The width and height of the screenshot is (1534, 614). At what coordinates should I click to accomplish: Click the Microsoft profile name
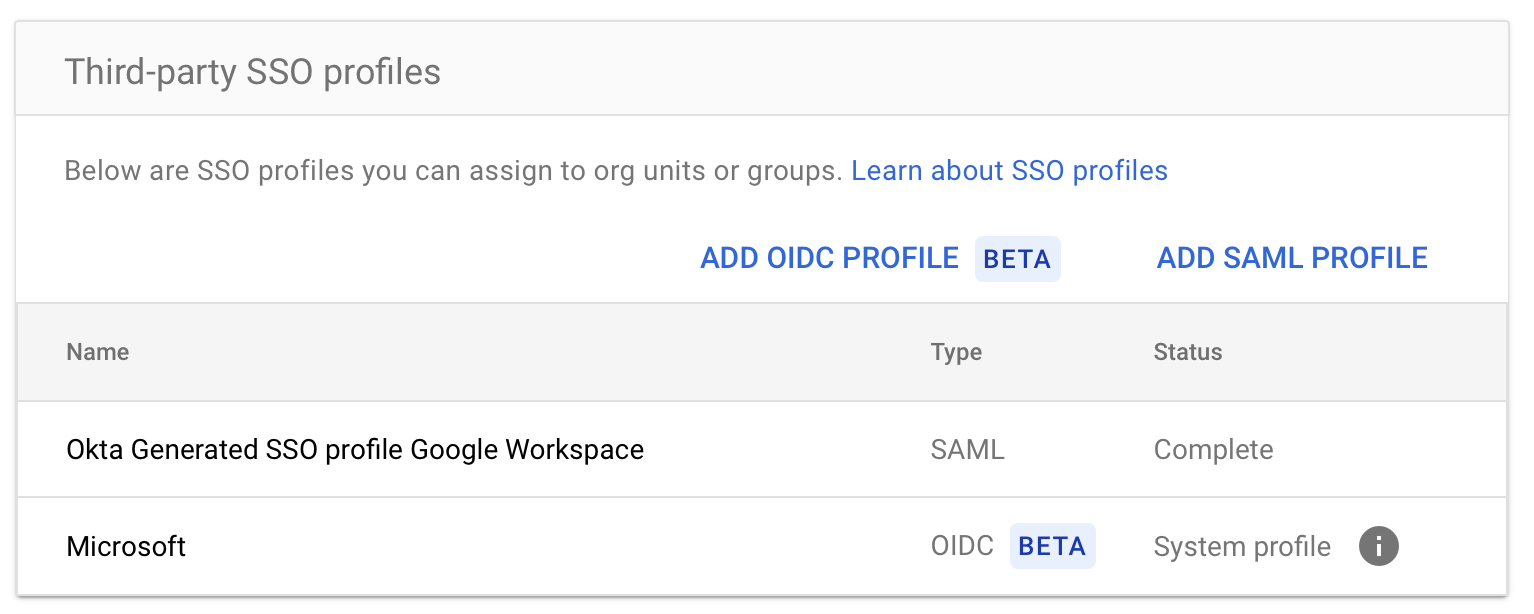[x=126, y=546]
